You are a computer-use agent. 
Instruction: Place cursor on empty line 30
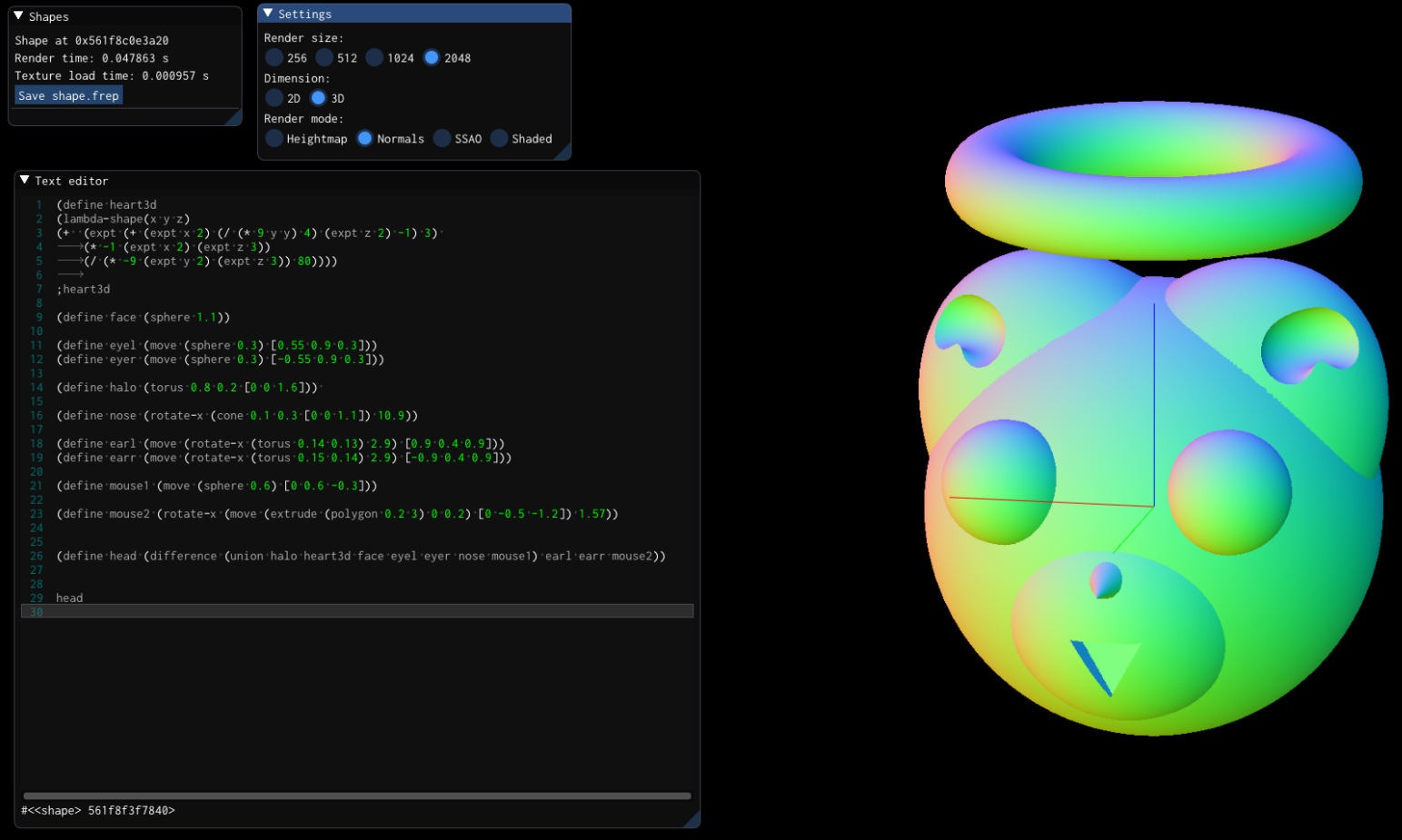[357, 611]
